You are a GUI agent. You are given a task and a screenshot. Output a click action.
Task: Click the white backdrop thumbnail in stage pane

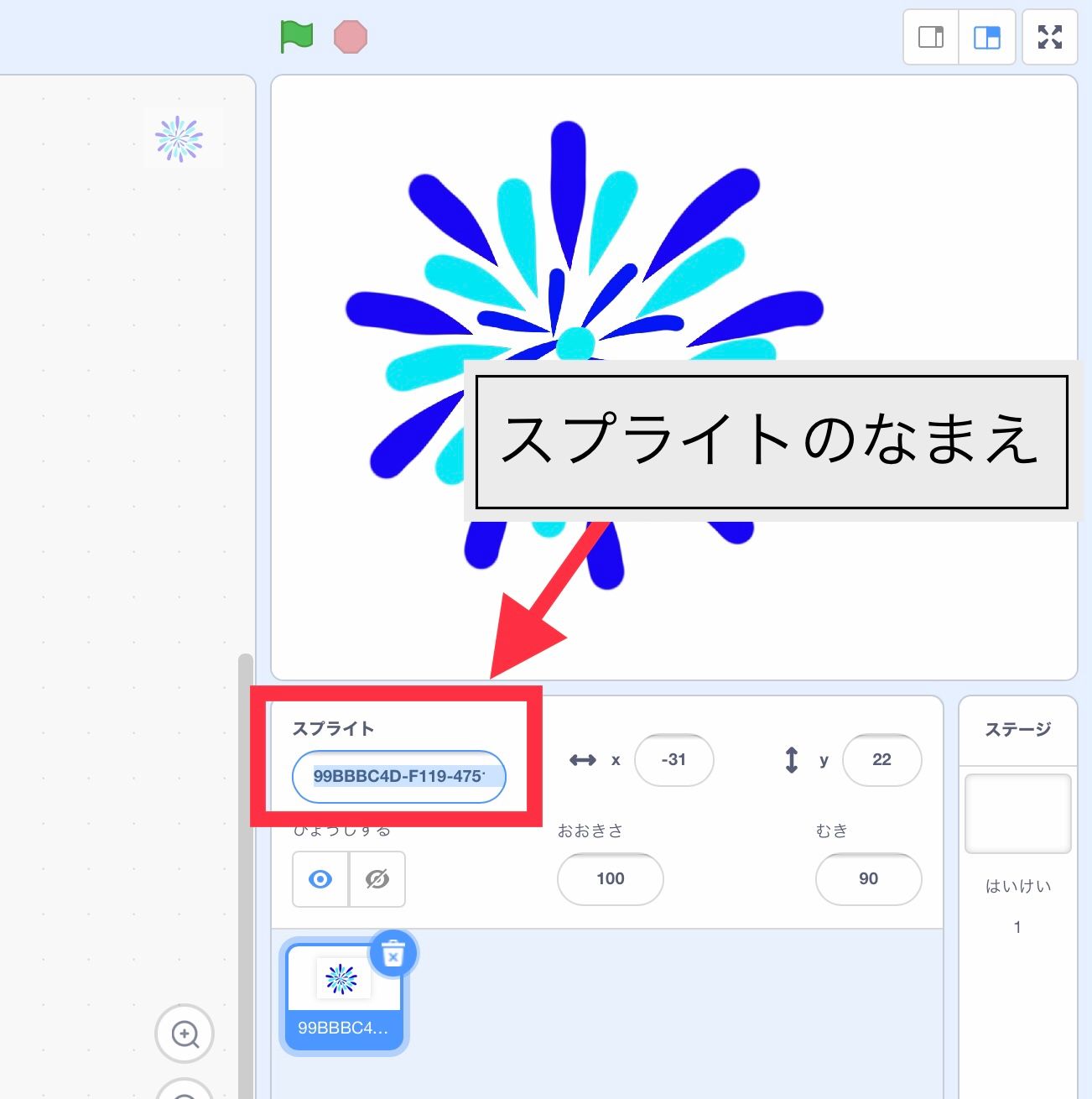(x=1017, y=813)
